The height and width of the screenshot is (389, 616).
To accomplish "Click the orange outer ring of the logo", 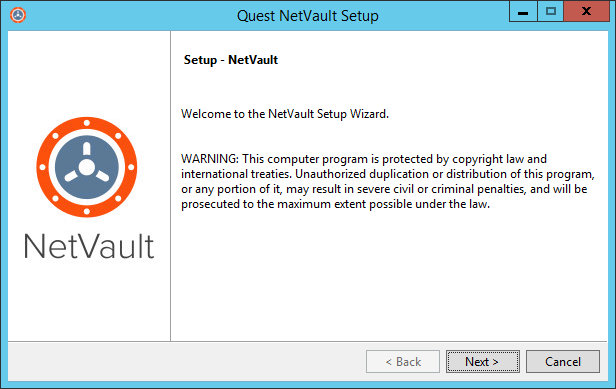I will (87, 123).
